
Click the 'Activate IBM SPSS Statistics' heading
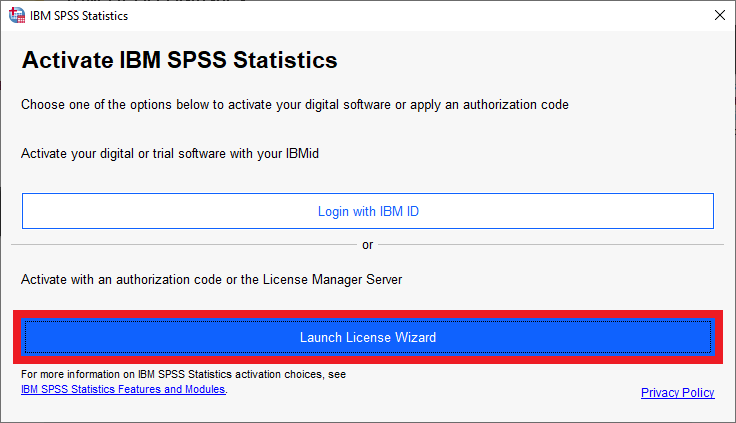tap(179, 60)
